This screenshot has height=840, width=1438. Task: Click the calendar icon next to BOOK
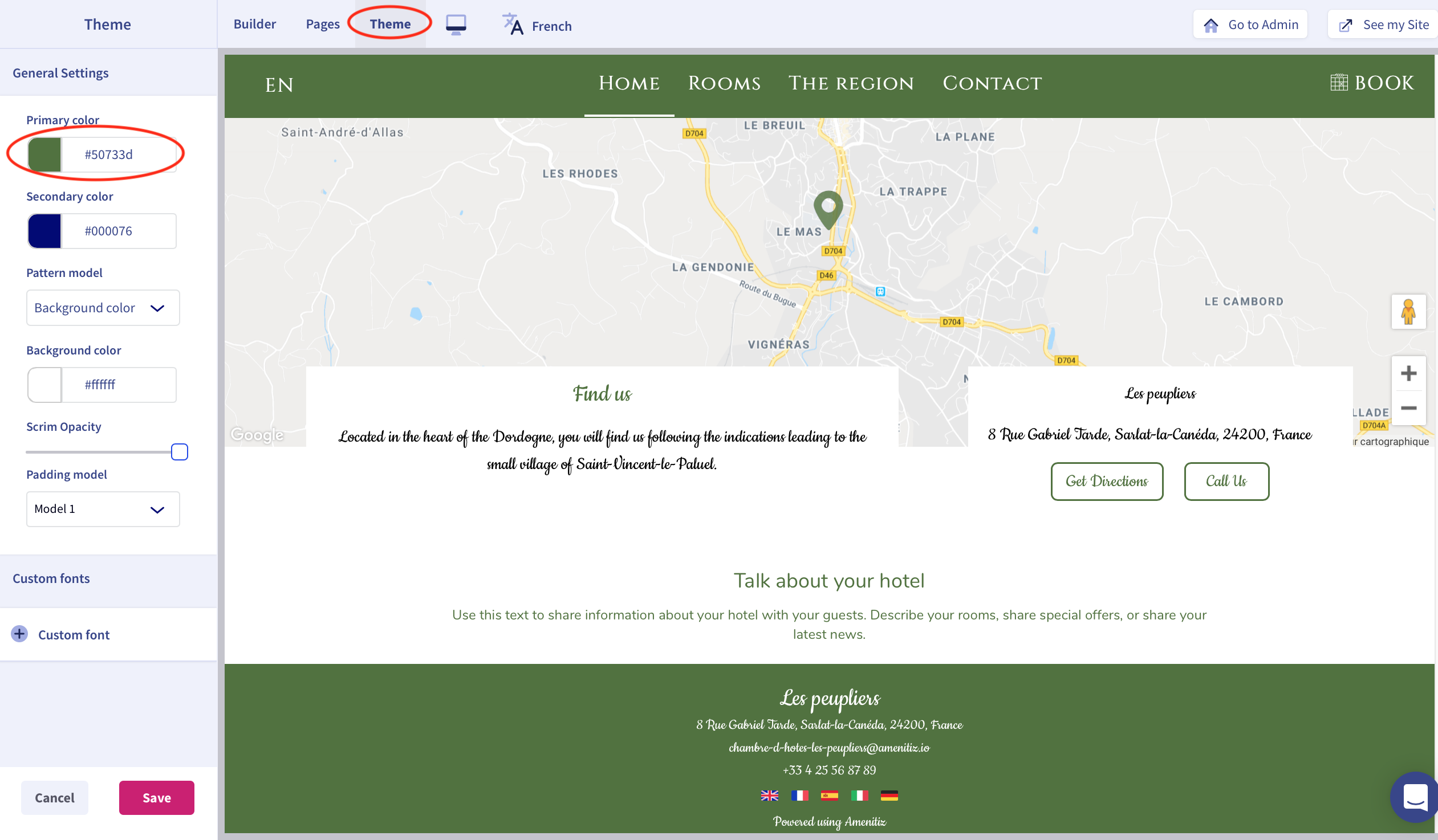(1339, 83)
